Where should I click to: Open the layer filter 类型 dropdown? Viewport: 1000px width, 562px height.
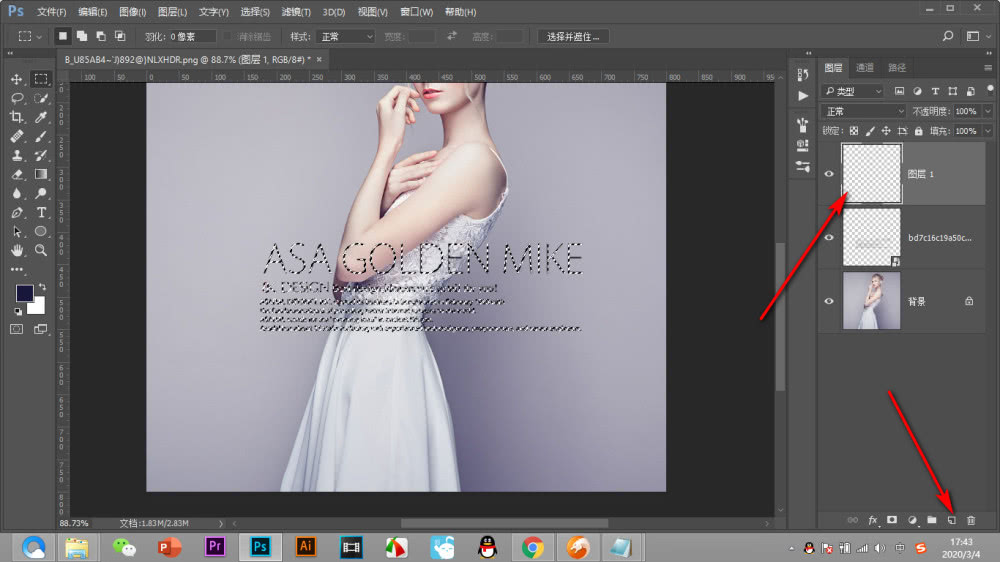click(x=853, y=91)
